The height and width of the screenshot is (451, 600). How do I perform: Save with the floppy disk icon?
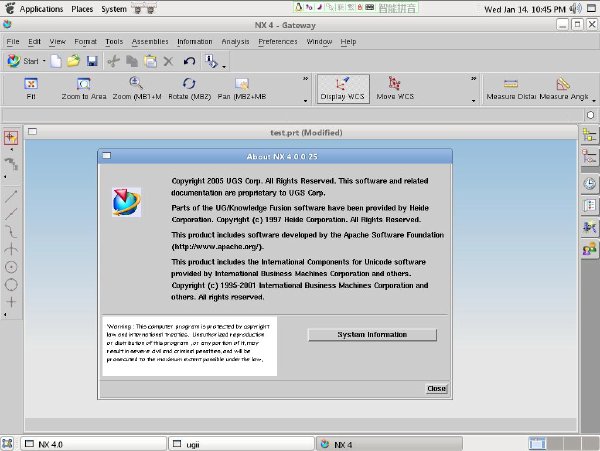92,61
